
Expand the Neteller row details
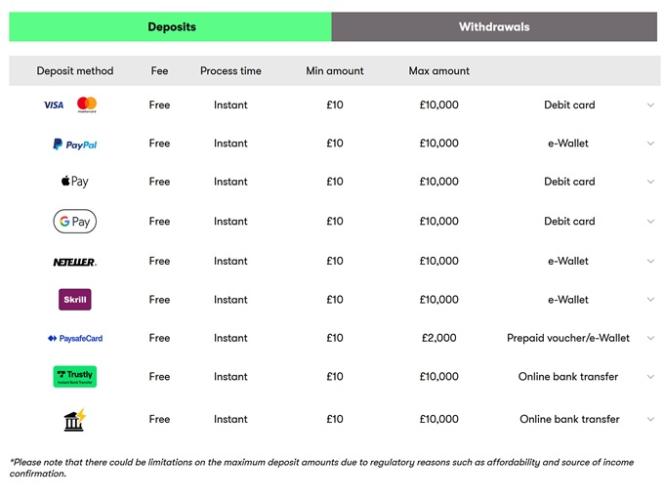(x=651, y=262)
